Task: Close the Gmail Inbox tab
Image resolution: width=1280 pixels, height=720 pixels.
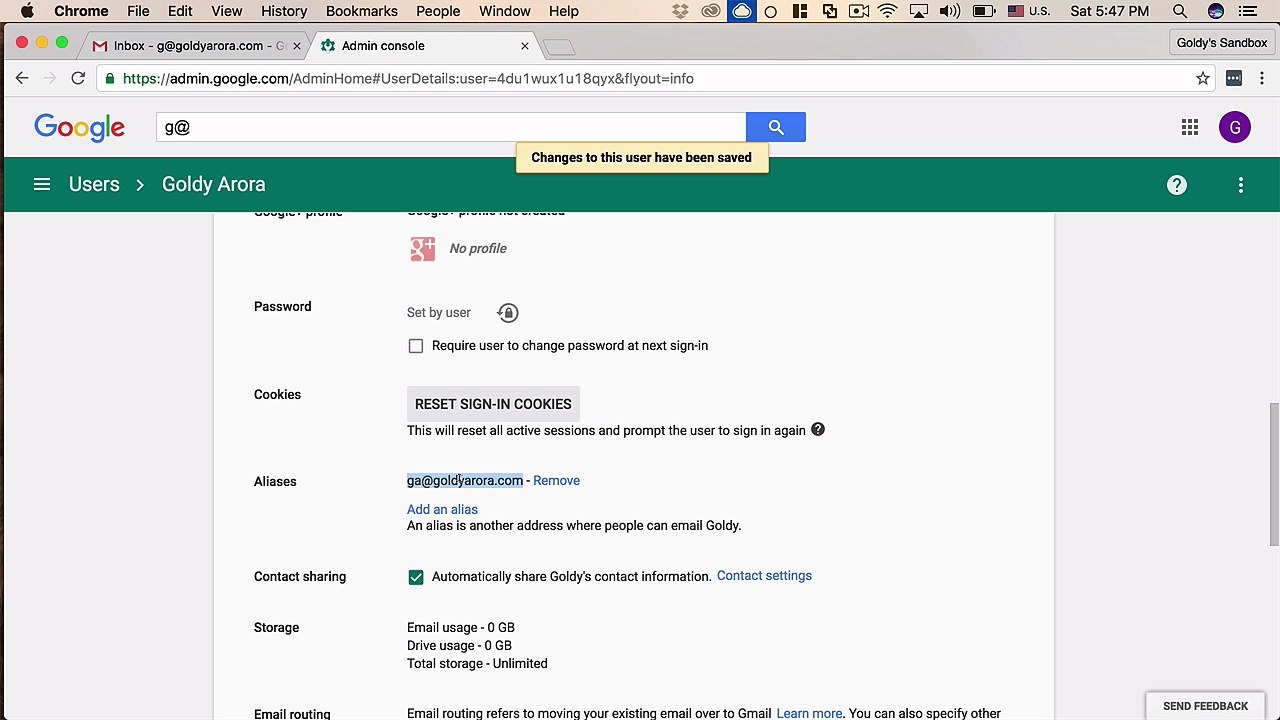Action: [296, 46]
